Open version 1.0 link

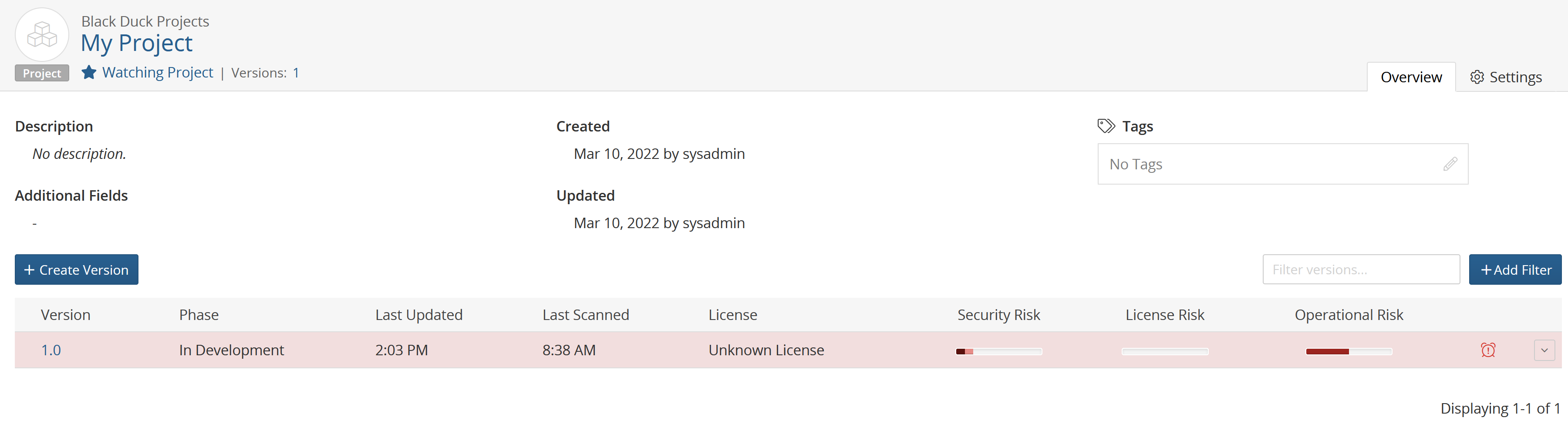pyautogui.click(x=51, y=350)
